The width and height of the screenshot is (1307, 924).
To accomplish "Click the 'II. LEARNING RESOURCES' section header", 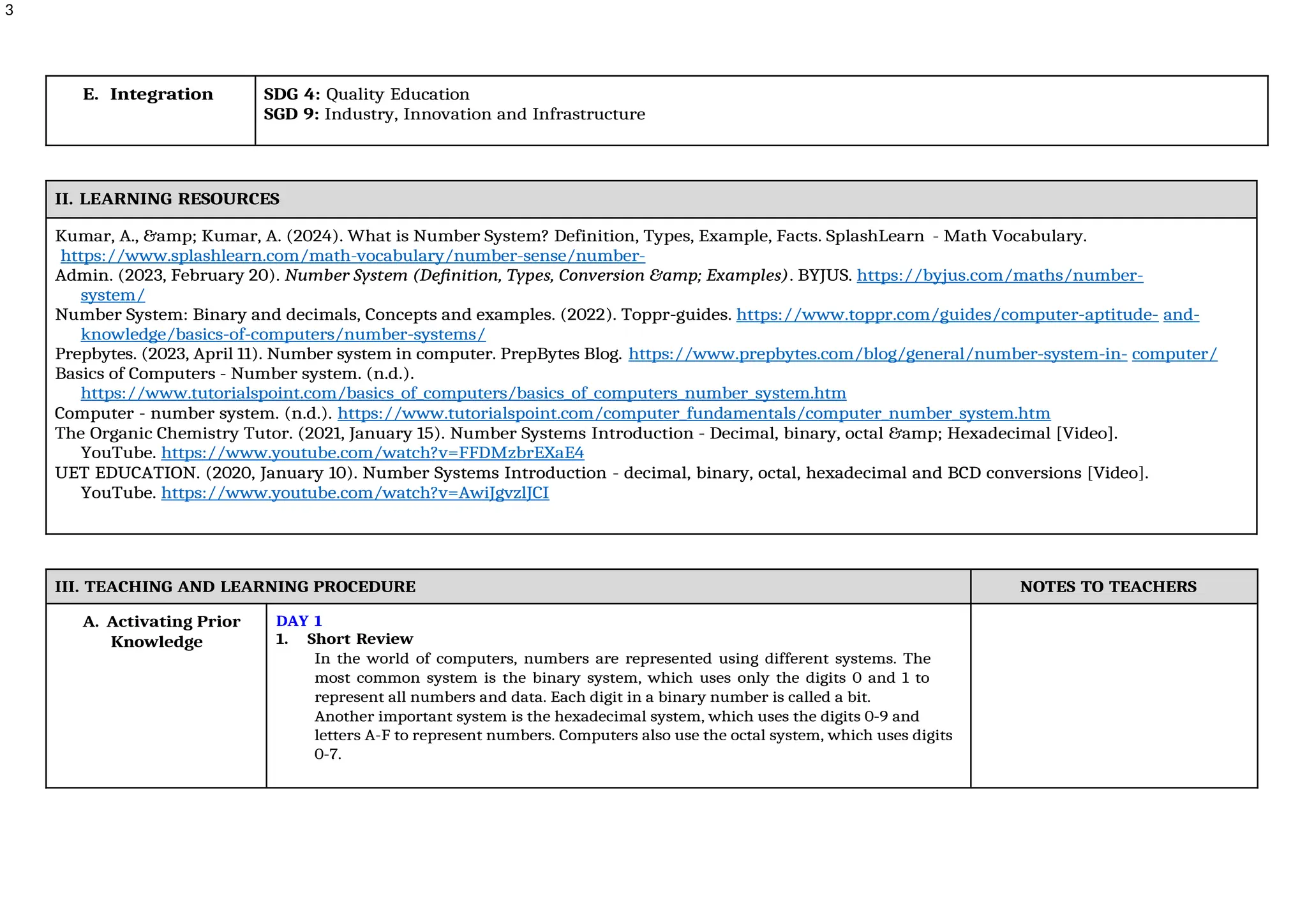I will point(167,199).
